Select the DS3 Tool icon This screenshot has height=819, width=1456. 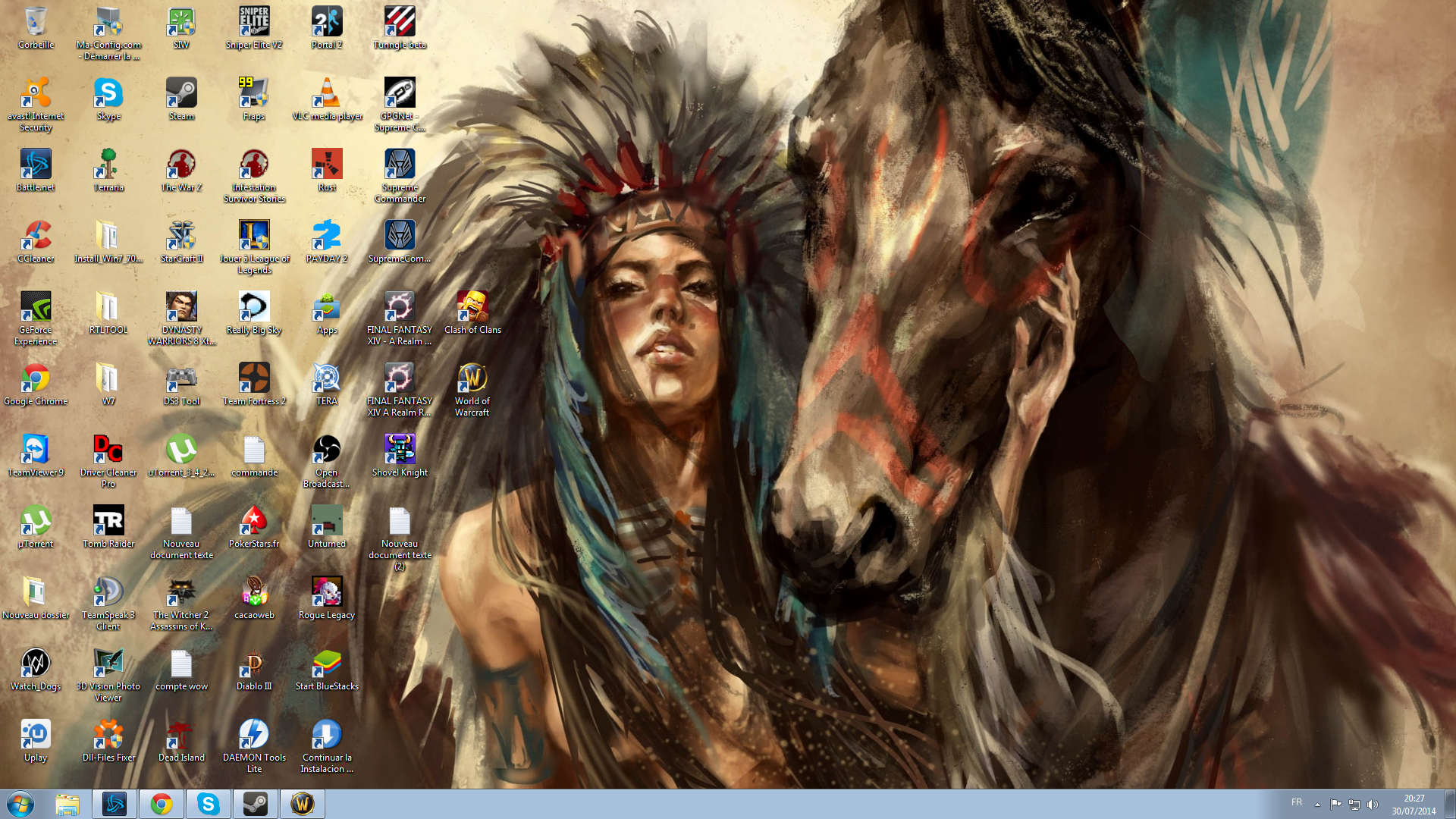(x=181, y=384)
